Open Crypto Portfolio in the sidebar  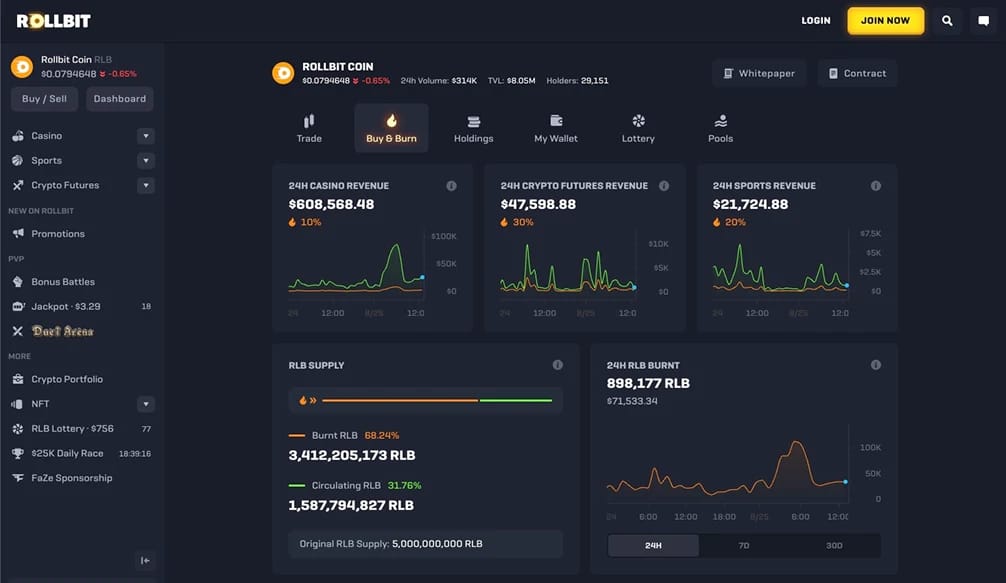click(67, 379)
